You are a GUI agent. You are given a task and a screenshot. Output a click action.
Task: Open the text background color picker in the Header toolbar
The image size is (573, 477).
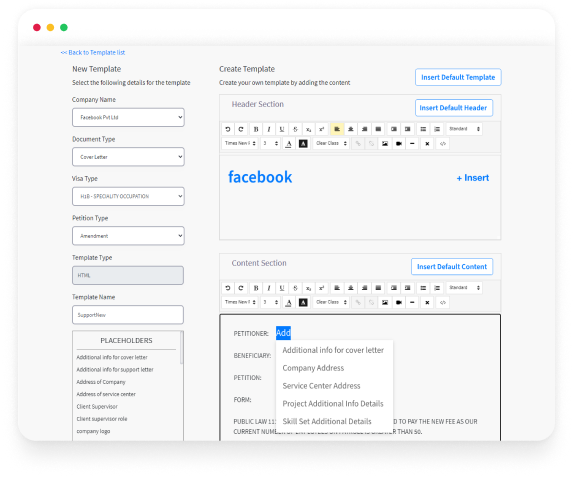tap(303, 144)
